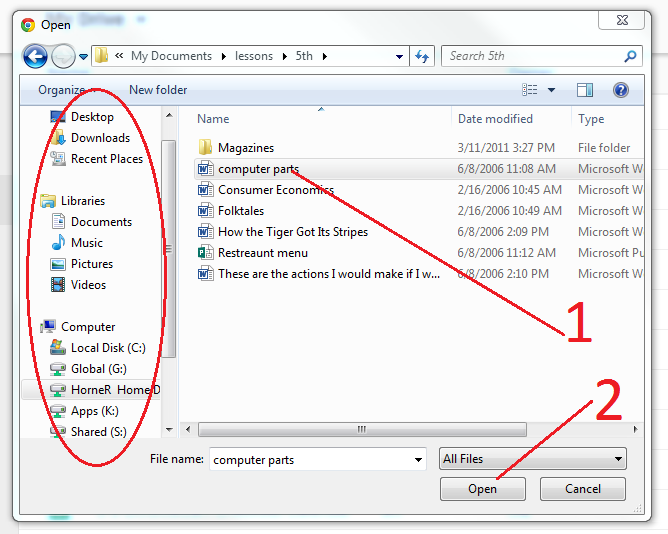Select Restreaunt menu Publisher file icon

205,253
